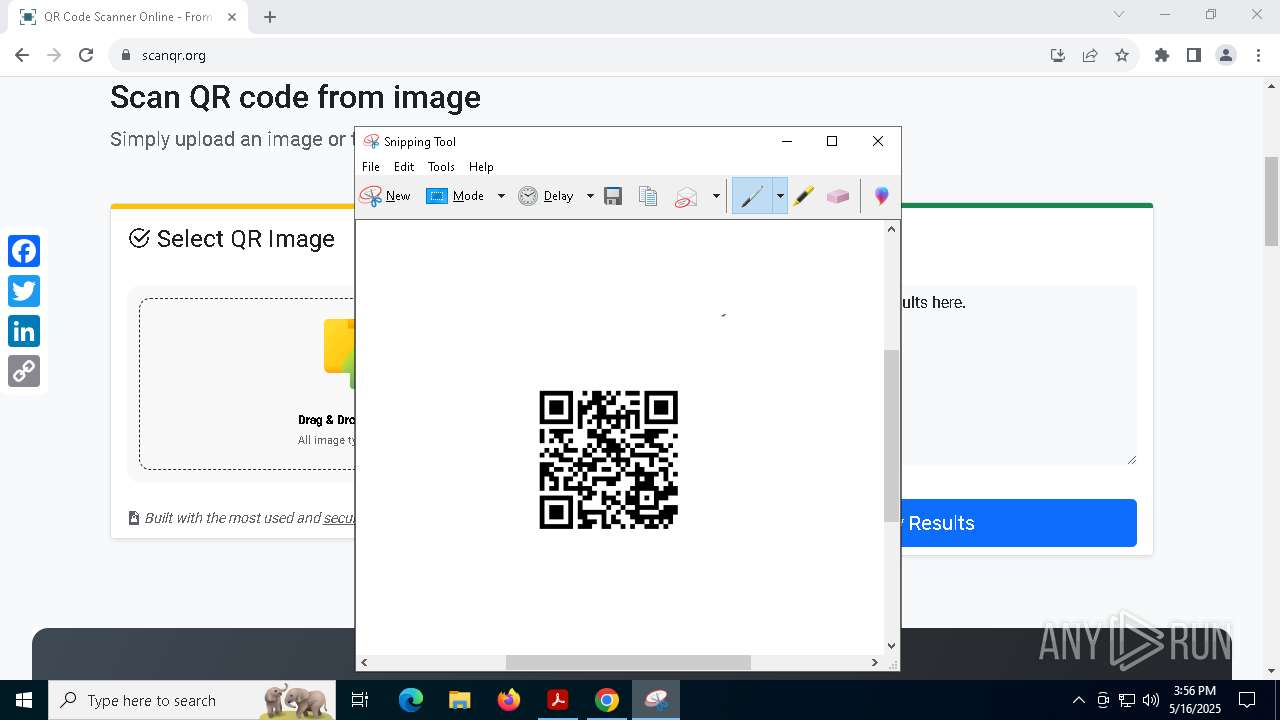
Task: Copy link using sidebar chain icon
Action: [24, 371]
